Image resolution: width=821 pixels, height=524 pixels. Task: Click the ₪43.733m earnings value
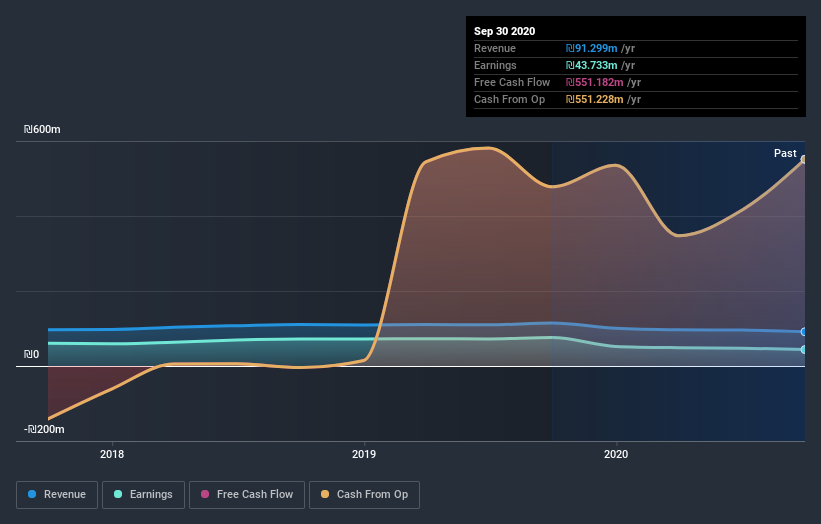[591, 65]
